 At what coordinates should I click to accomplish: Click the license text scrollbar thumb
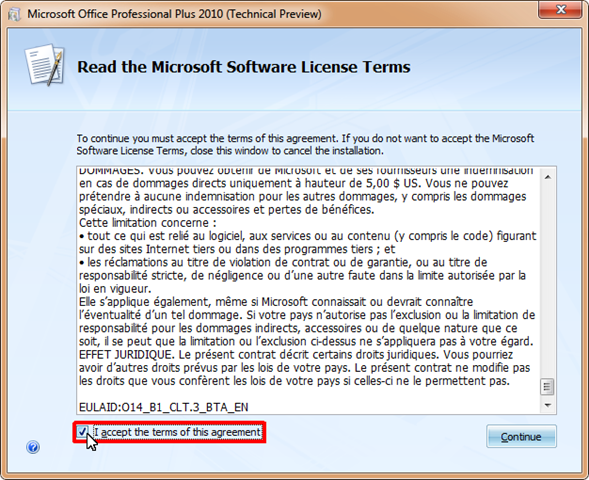(547, 387)
